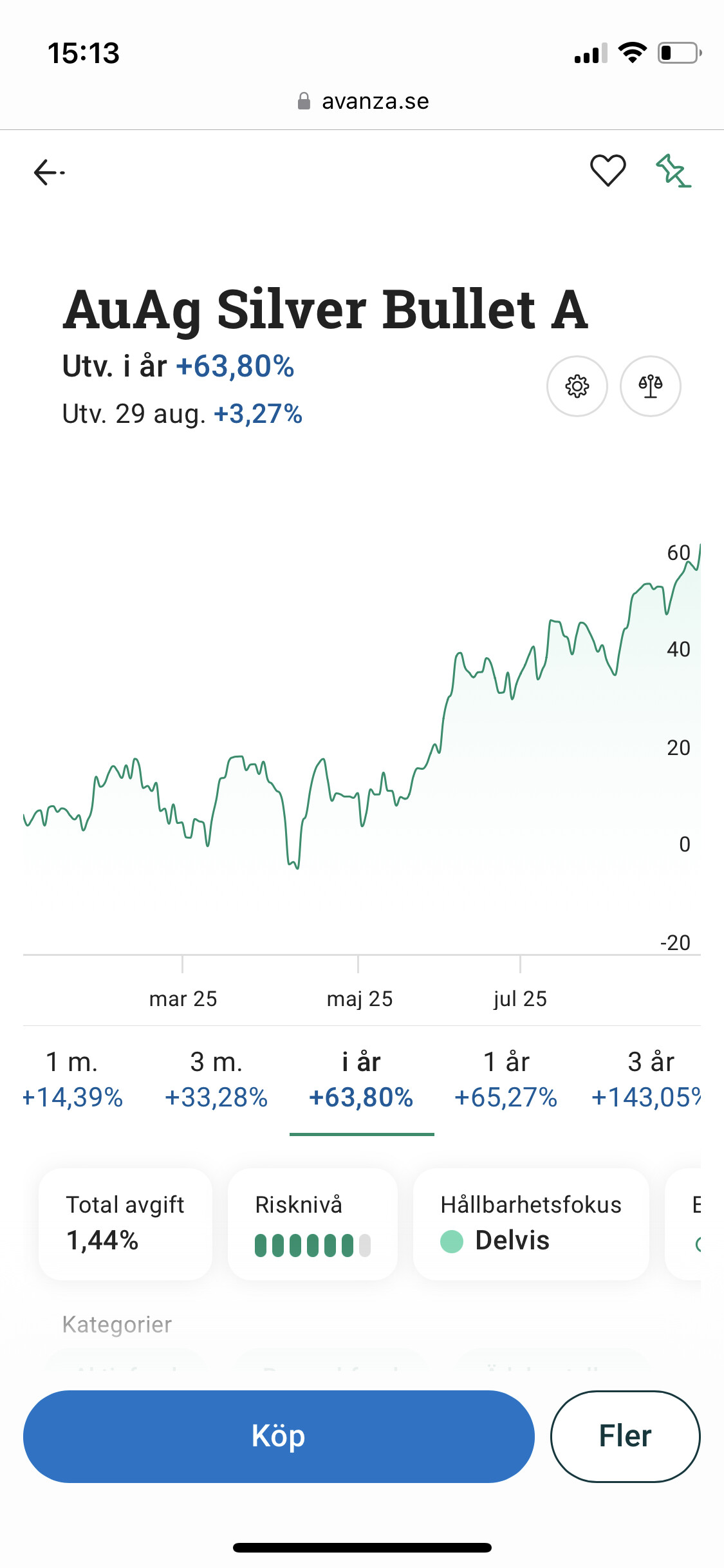Tap the back arrow icon
The height and width of the screenshot is (1568, 724).
49,172
